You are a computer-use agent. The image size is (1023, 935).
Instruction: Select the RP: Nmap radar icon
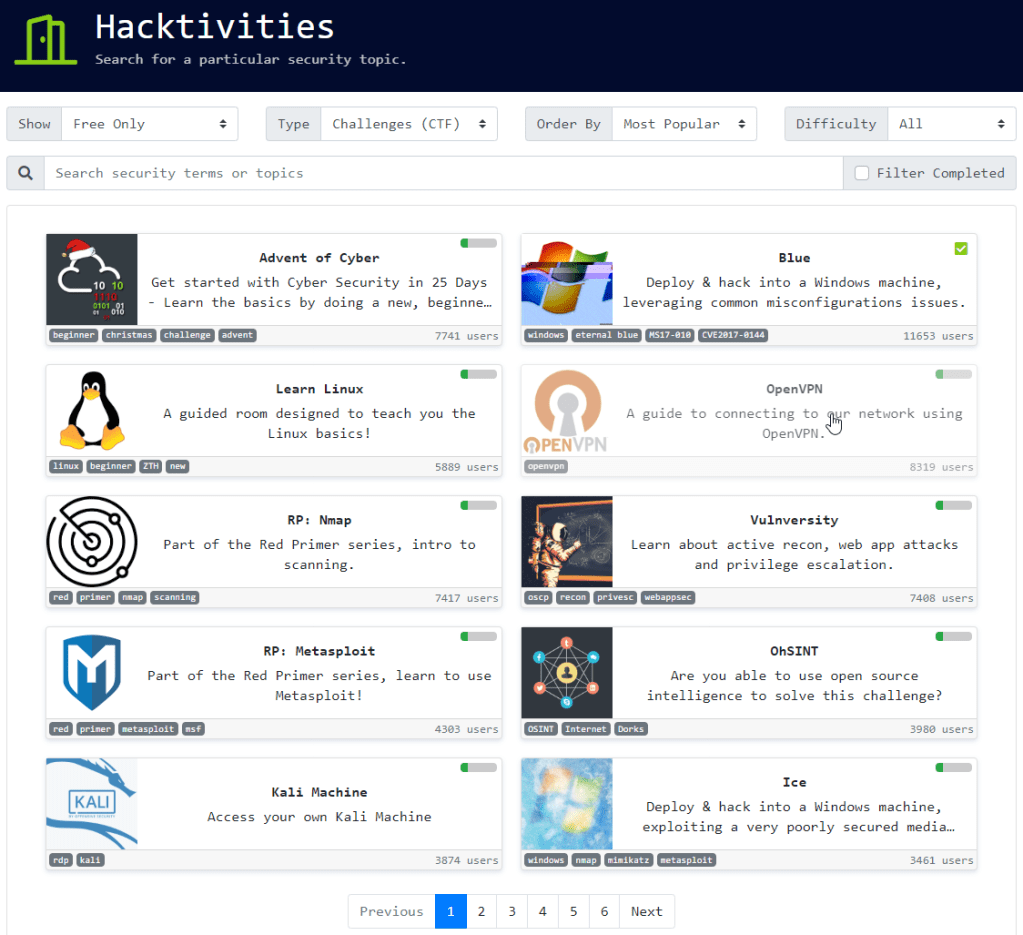click(x=92, y=542)
